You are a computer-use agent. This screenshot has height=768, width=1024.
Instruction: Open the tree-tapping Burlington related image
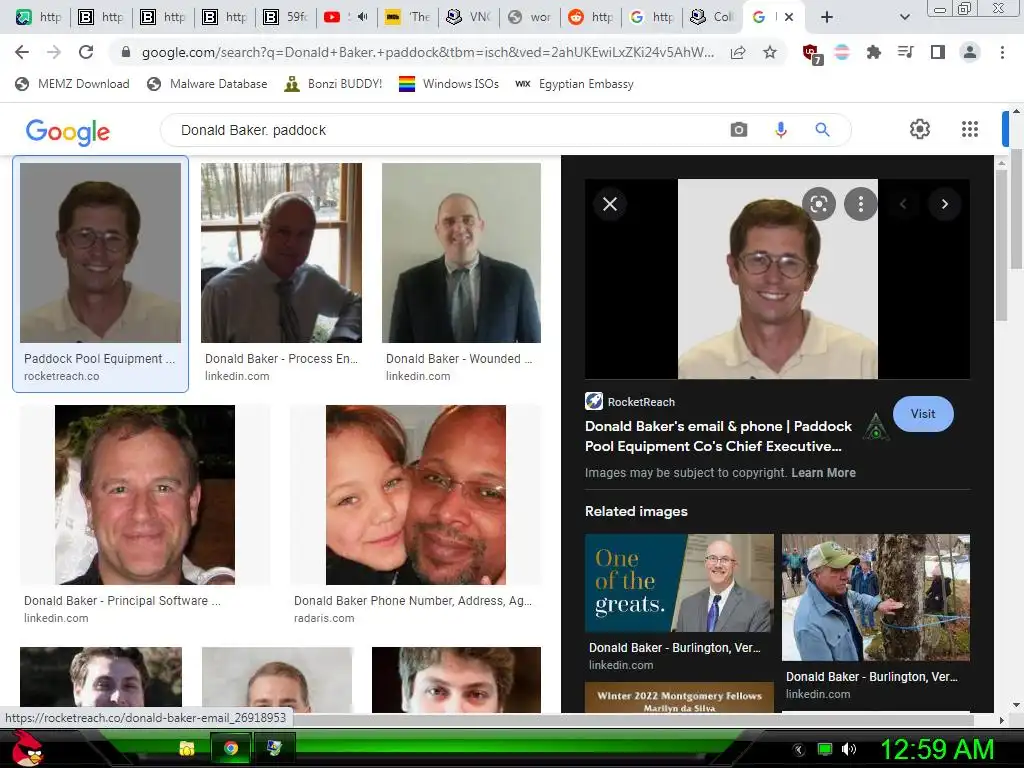pos(876,598)
